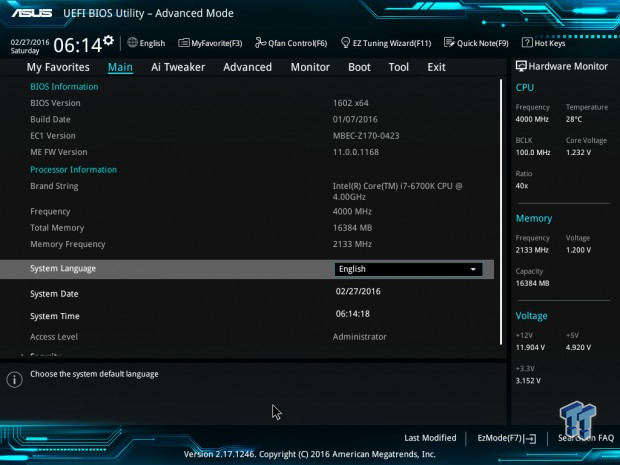620x465 pixels.
Task: Click the English language button in top bar
Action: (146, 43)
